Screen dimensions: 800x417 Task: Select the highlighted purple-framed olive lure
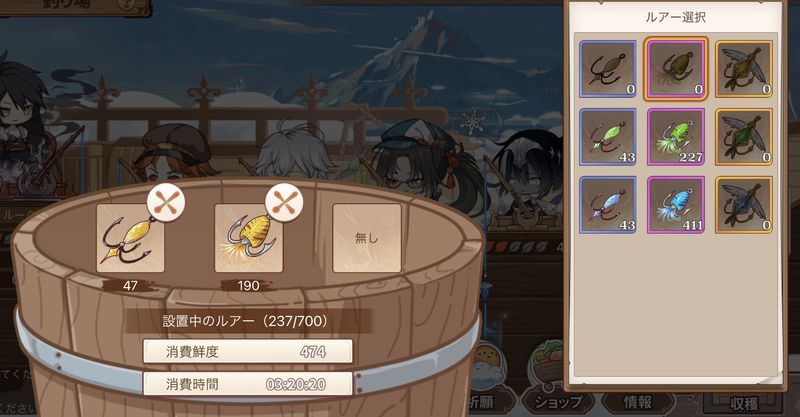pyautogui.click(x=676, y=69)
